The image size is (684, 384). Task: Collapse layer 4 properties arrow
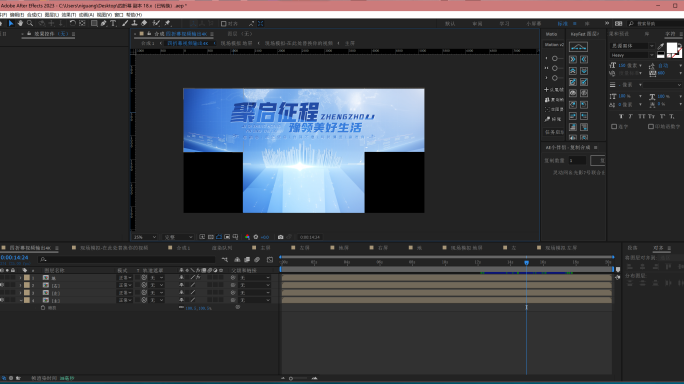[21, 300]
